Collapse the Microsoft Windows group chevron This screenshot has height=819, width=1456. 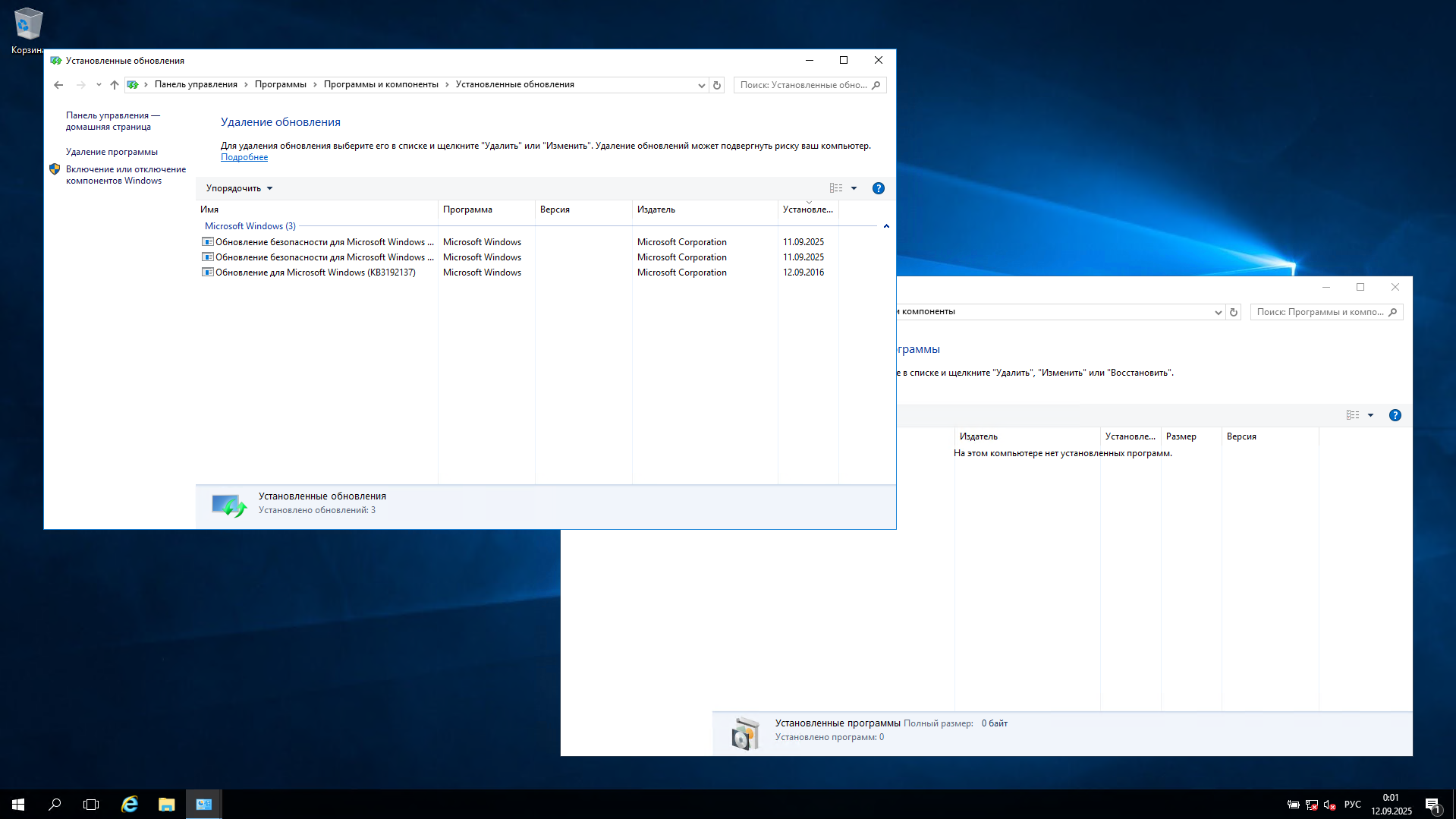pos(886,226)
